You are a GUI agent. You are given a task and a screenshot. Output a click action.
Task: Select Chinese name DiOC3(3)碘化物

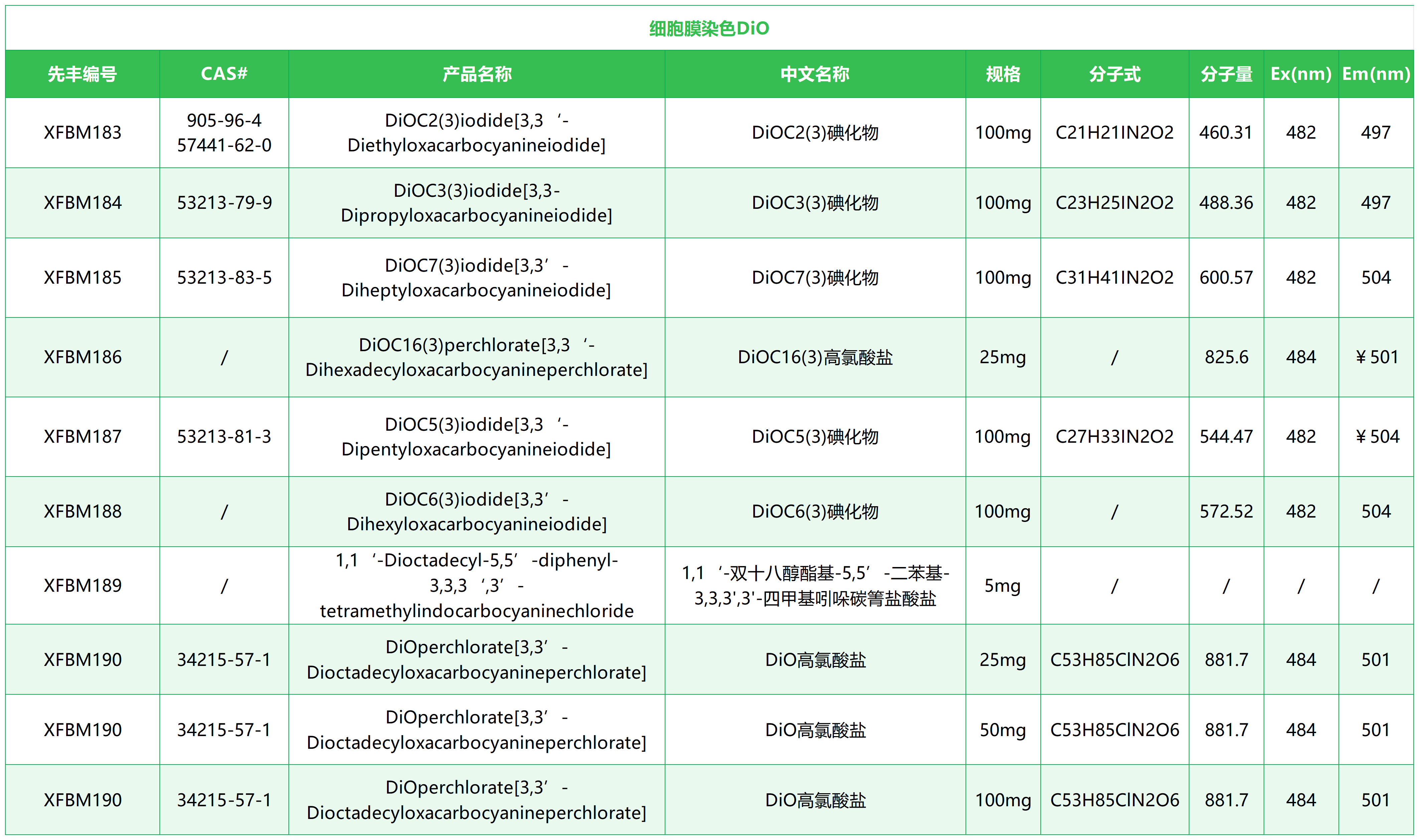tap(815, 202)
